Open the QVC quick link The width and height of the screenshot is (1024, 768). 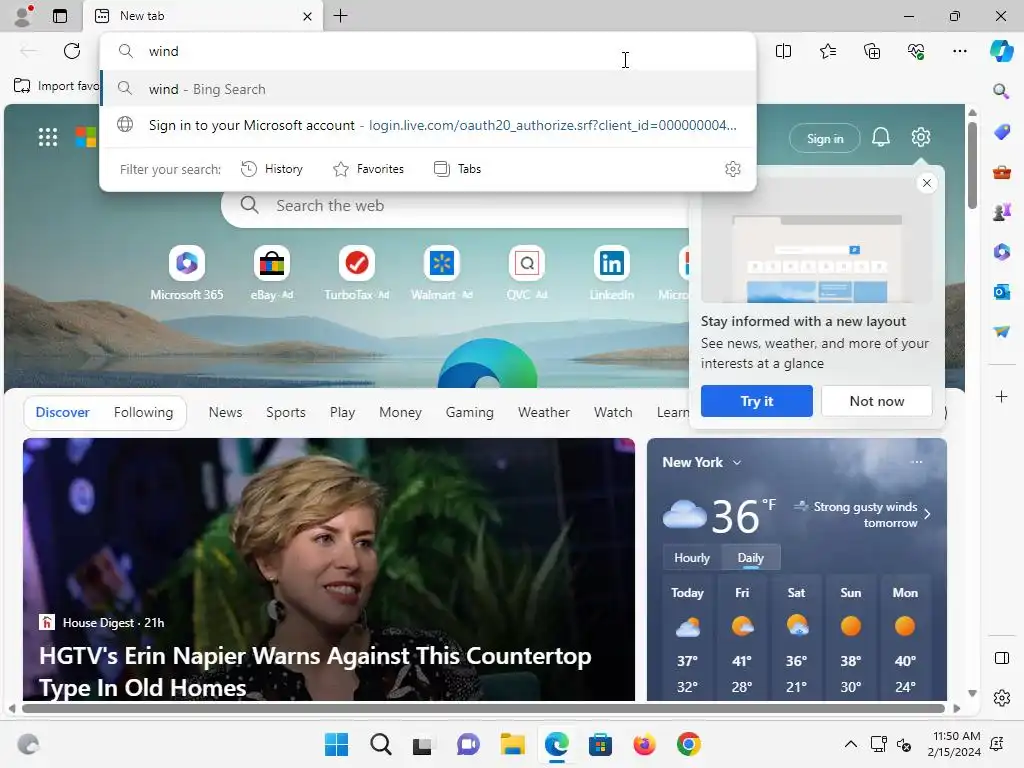click(526, 273)
